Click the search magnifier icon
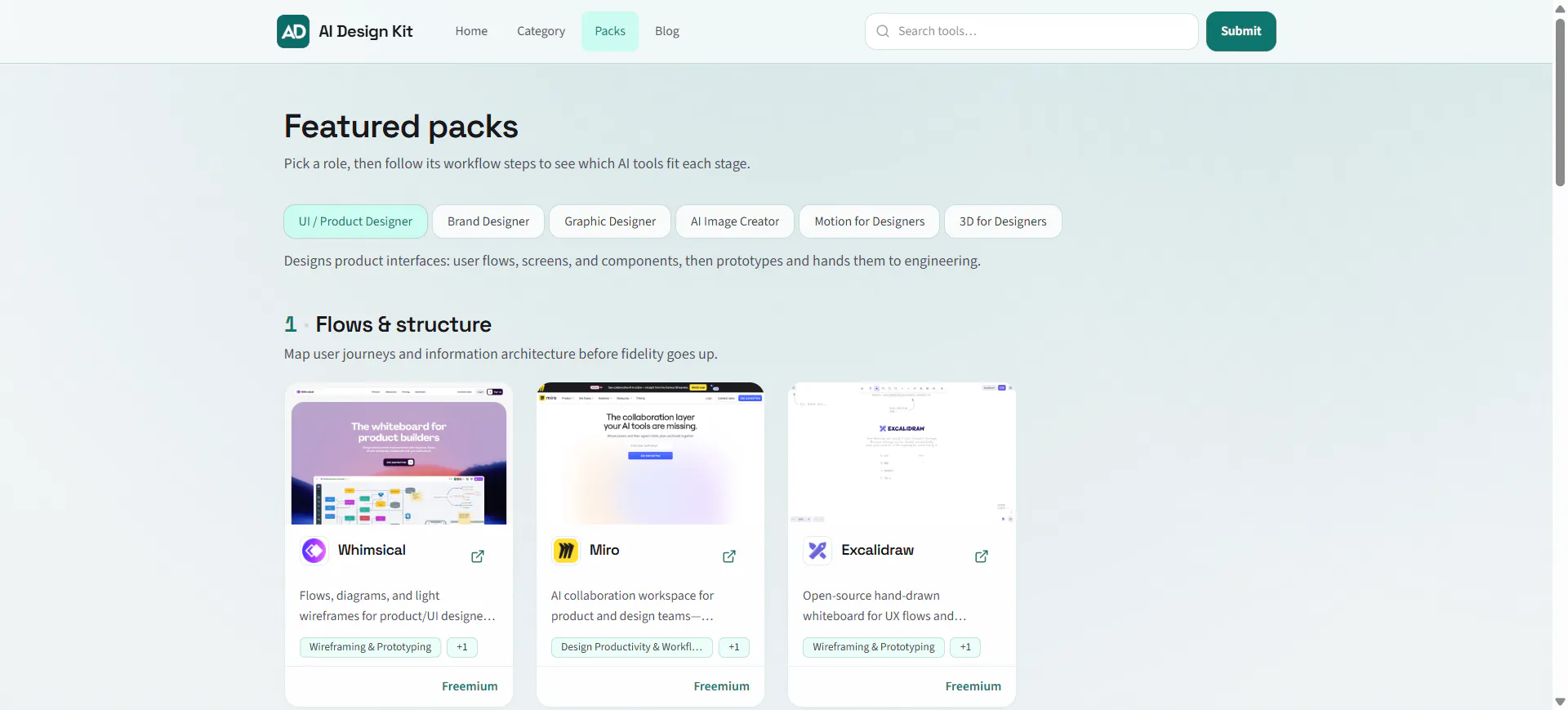 (x=883, y=31)
